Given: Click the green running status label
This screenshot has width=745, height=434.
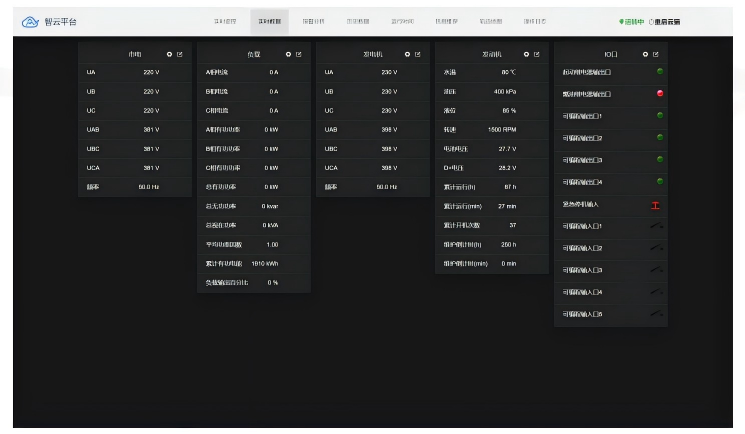Looking at the screenshot, I should (631, 21).
